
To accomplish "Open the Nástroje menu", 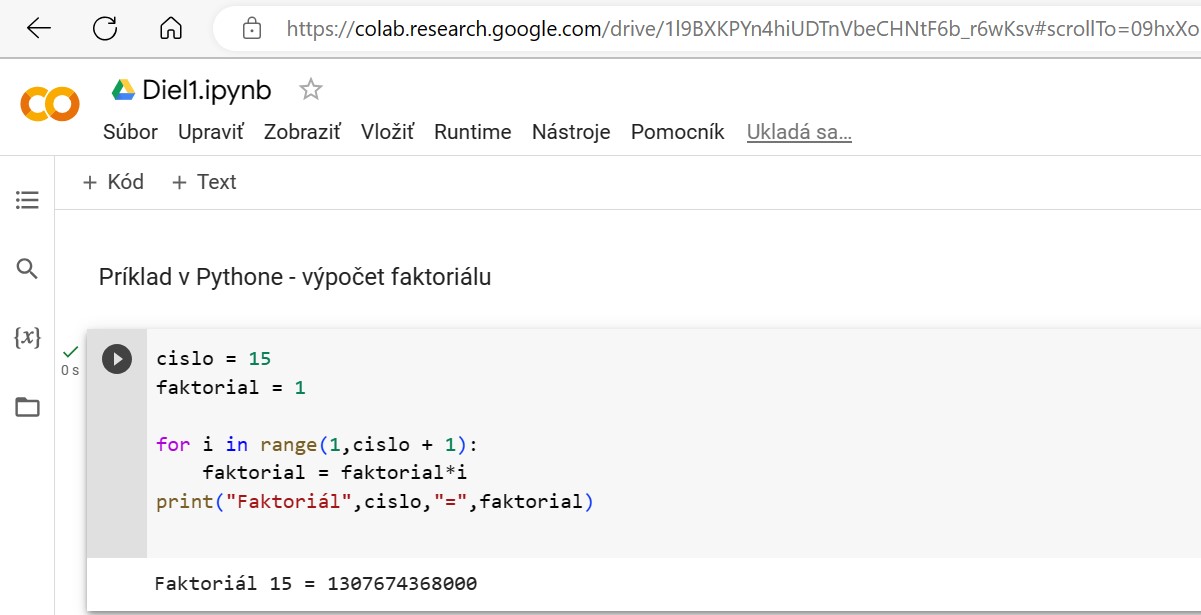I will (570, 132).
